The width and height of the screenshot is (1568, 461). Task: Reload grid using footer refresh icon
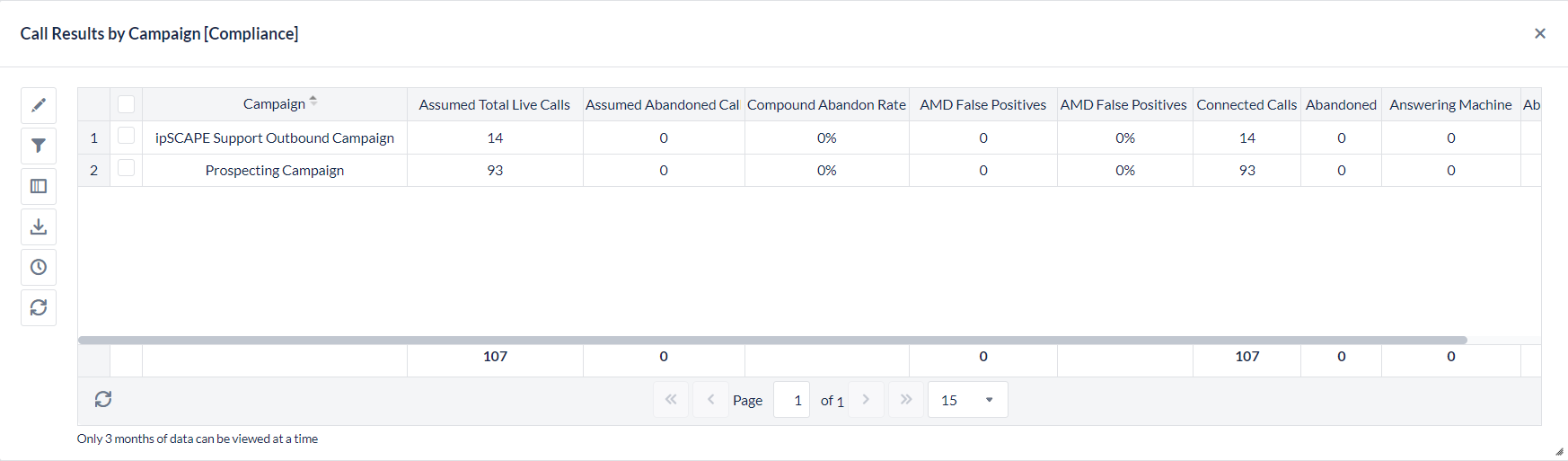(x=103, y=399)
